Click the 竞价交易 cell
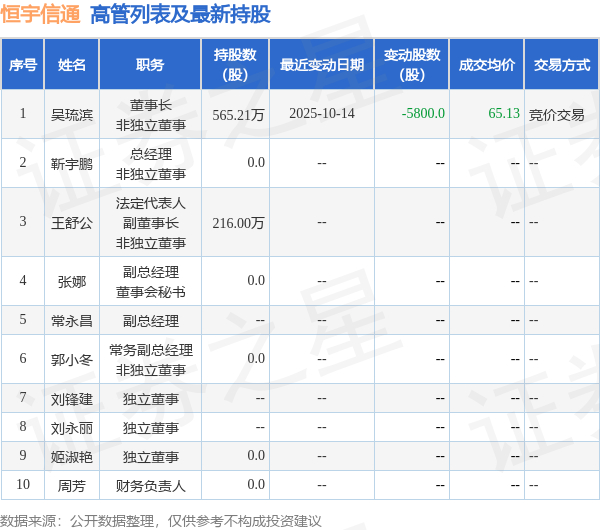Image resolution: width=600 pixels, height=530 pixels. pos(556,114)
